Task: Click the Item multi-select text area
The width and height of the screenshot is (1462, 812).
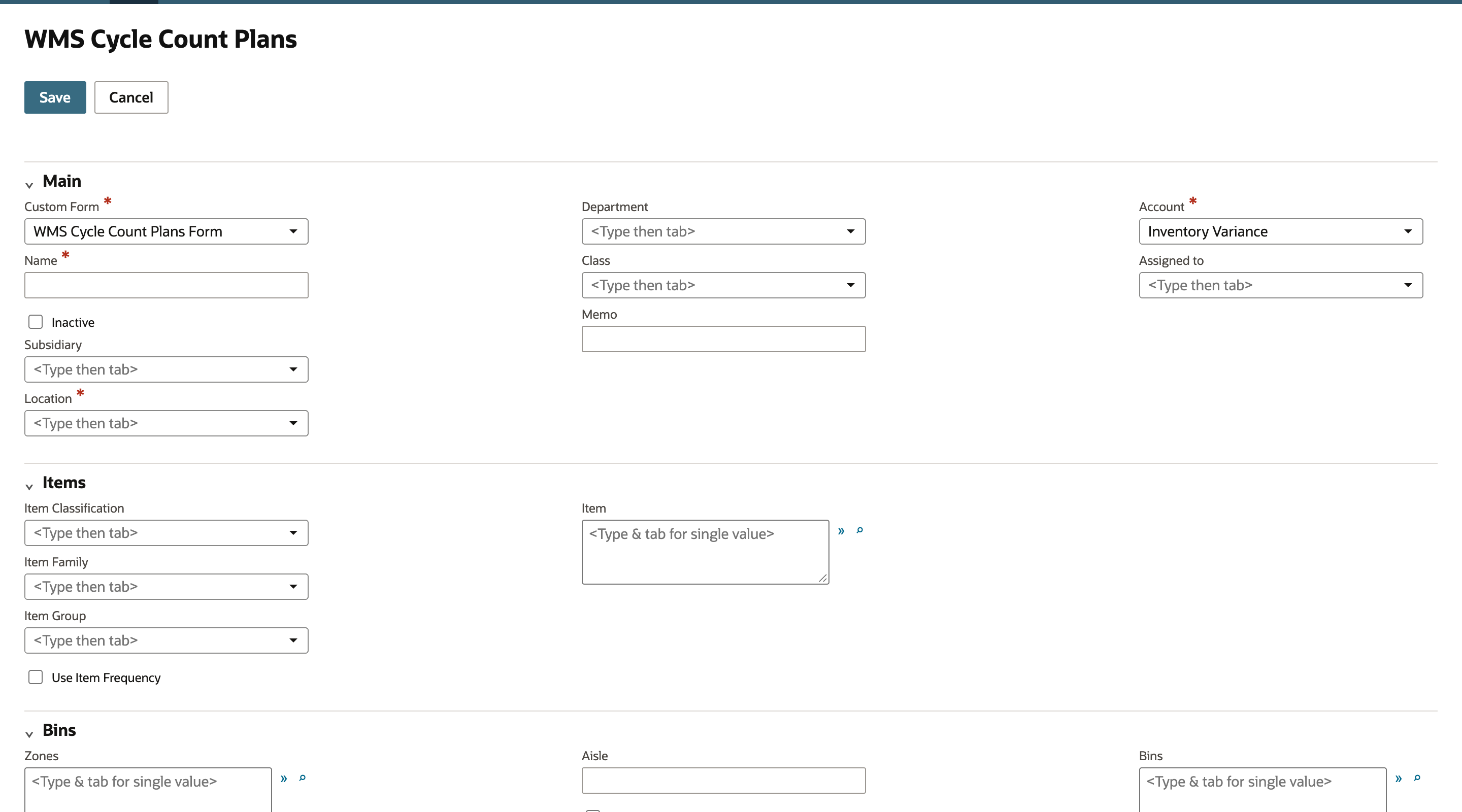Action: coord(706,552)
